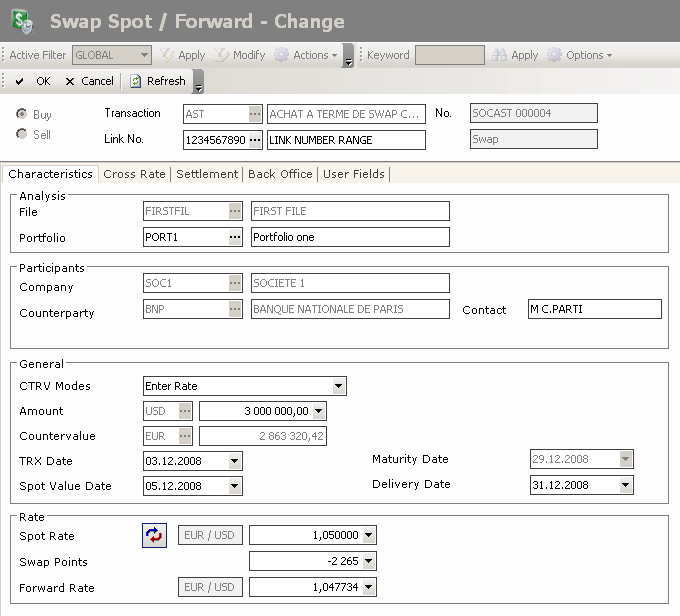Screen dimensions: 680x616
Task: Click the OK checkmark in toolbar
Action: pyautogui.click(x=20, y=81)
